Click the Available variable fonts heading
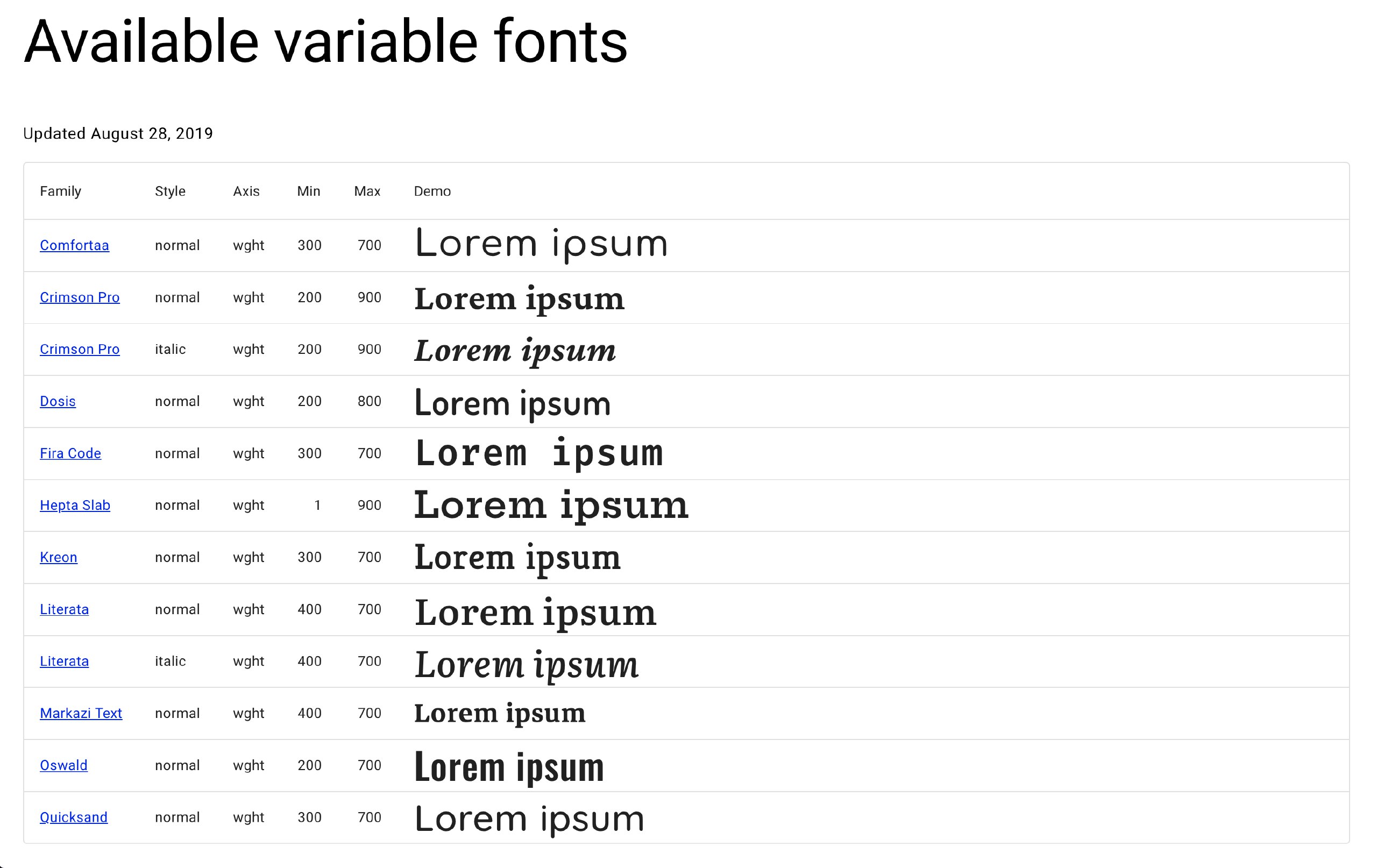This screenshot has width=1377, height=868. 326,42
